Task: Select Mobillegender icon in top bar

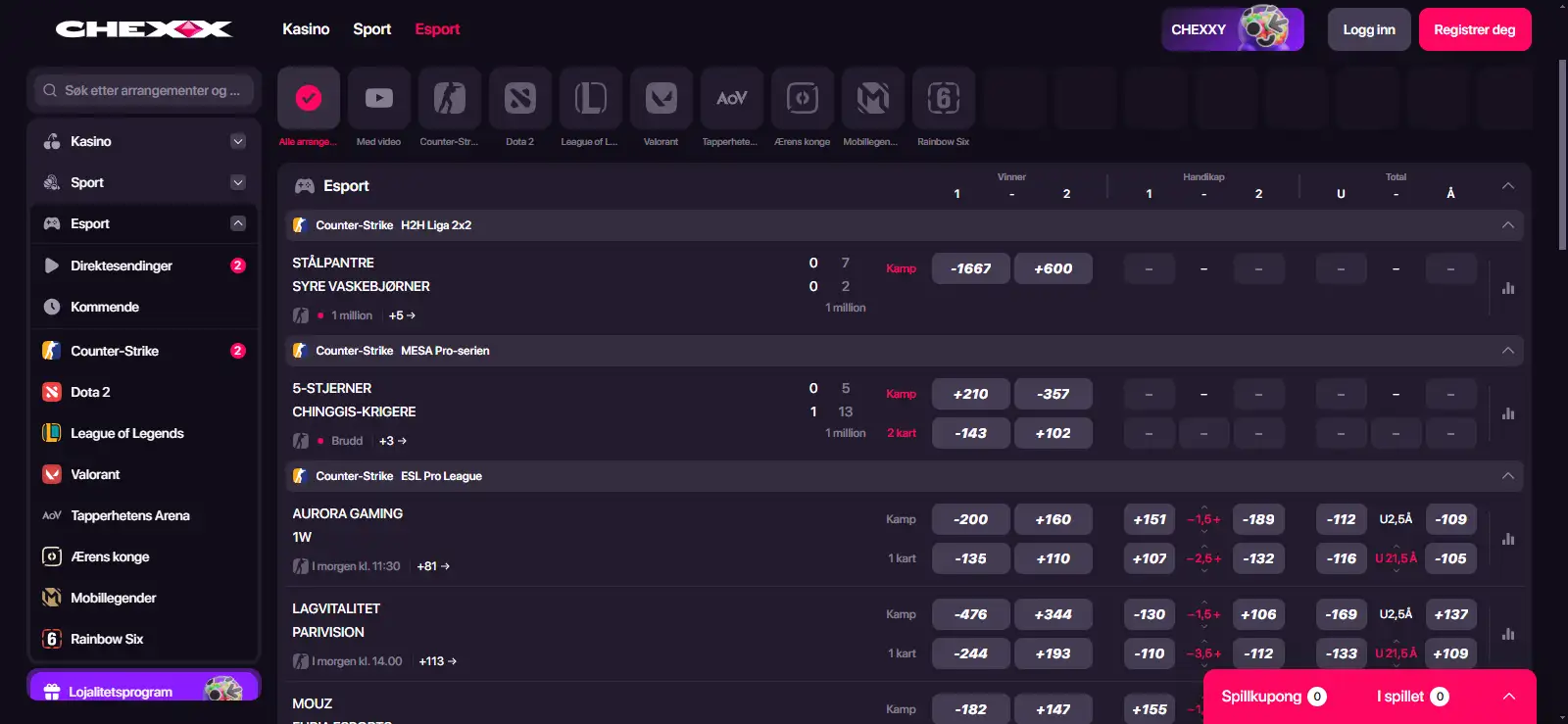Action: pyautogui.click(x=873, y=98)
